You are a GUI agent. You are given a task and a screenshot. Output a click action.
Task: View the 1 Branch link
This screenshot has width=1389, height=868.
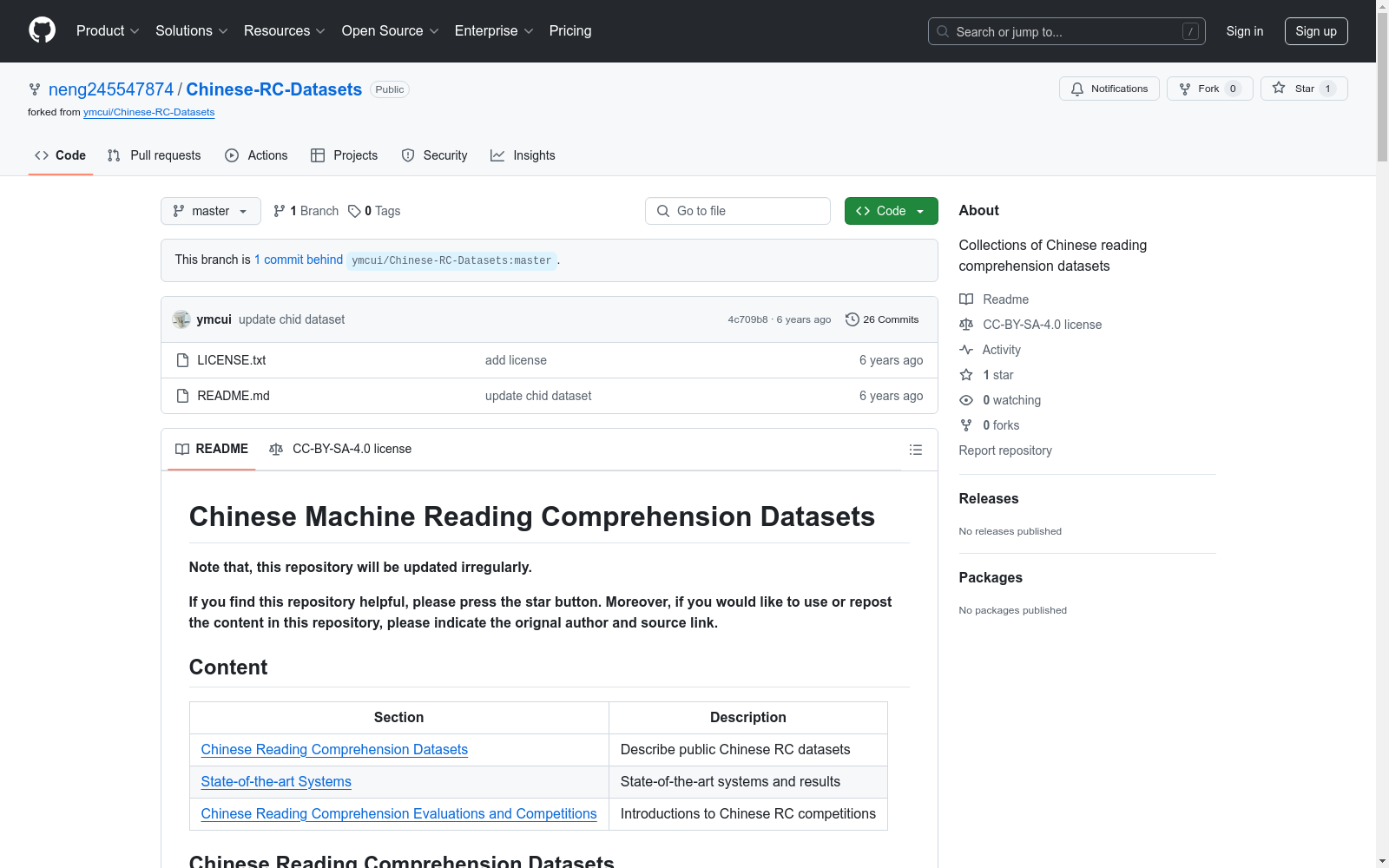(x=306, y=211)
